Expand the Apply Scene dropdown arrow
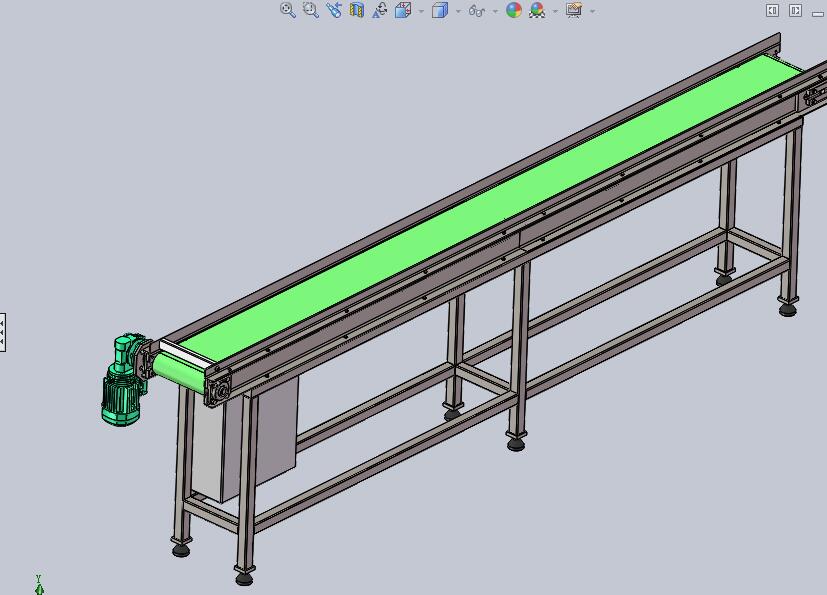 [x=555, y=11]
